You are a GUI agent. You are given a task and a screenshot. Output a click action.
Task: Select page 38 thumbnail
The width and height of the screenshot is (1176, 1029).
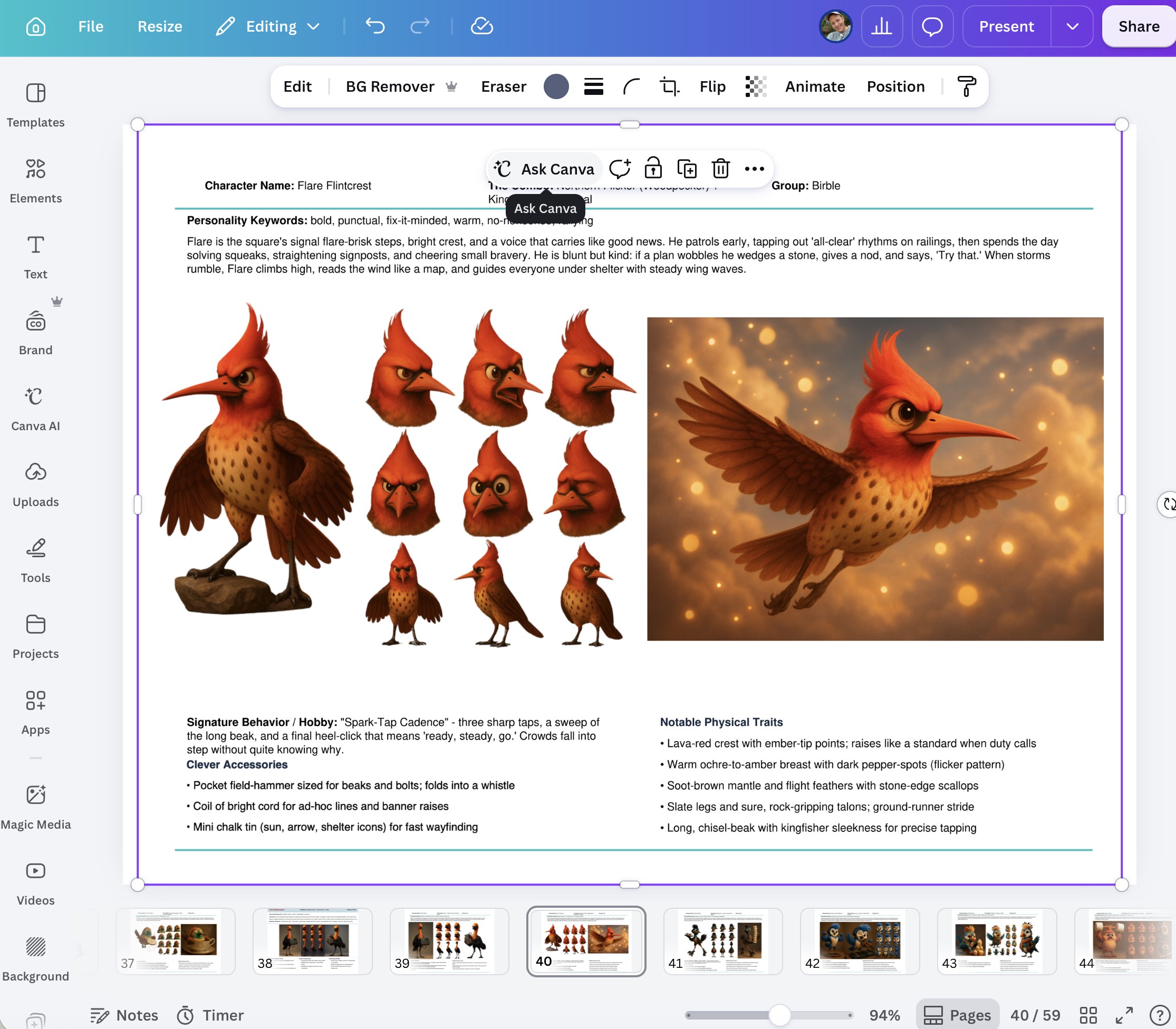pos(313,940)
